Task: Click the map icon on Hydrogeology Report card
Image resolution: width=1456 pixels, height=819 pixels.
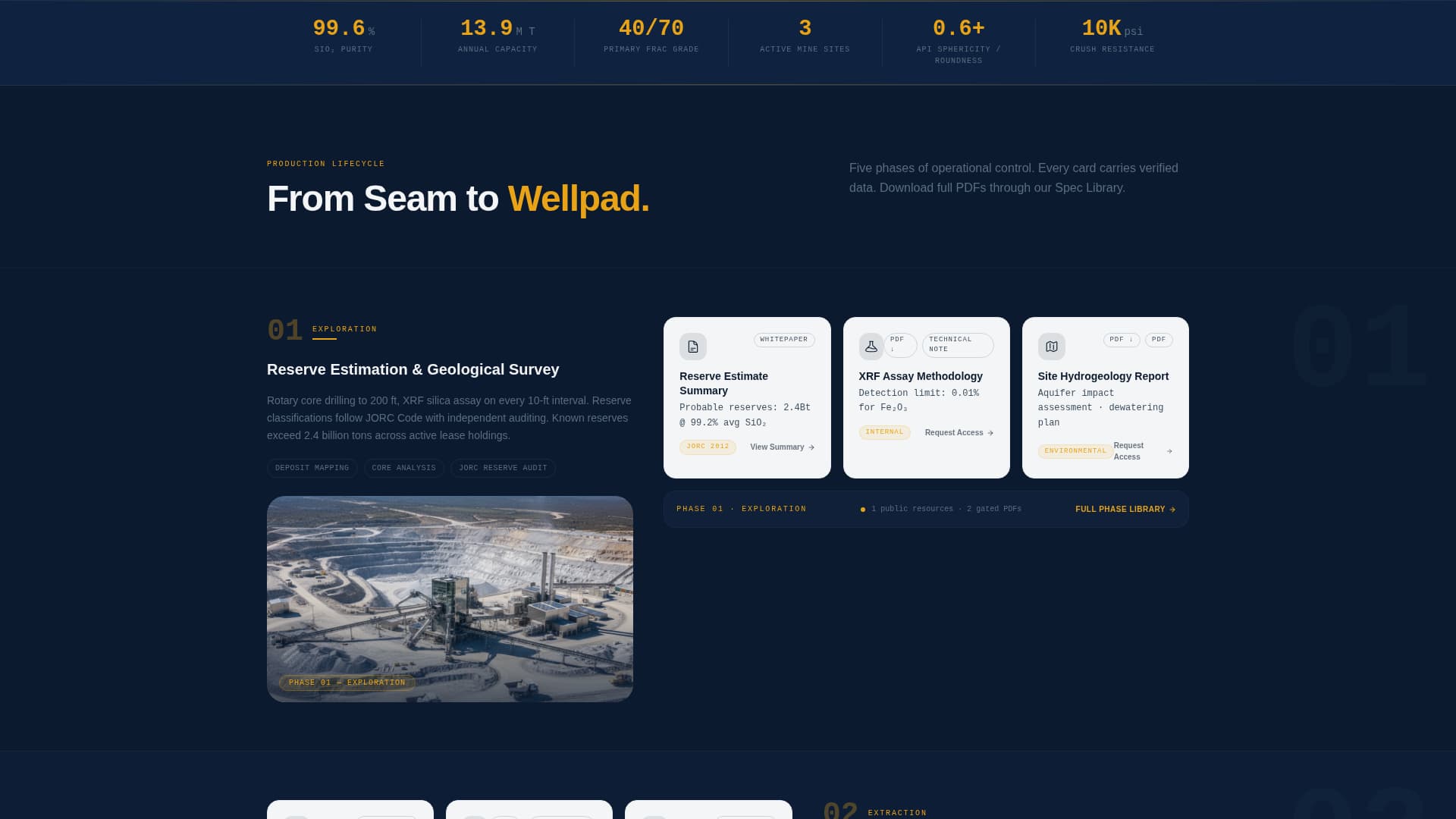Action: [1051, 347]
